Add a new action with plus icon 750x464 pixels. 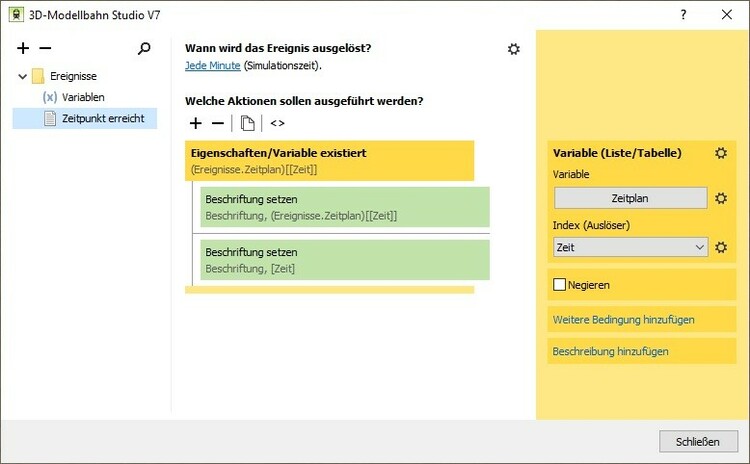click(x=195, y=123)
